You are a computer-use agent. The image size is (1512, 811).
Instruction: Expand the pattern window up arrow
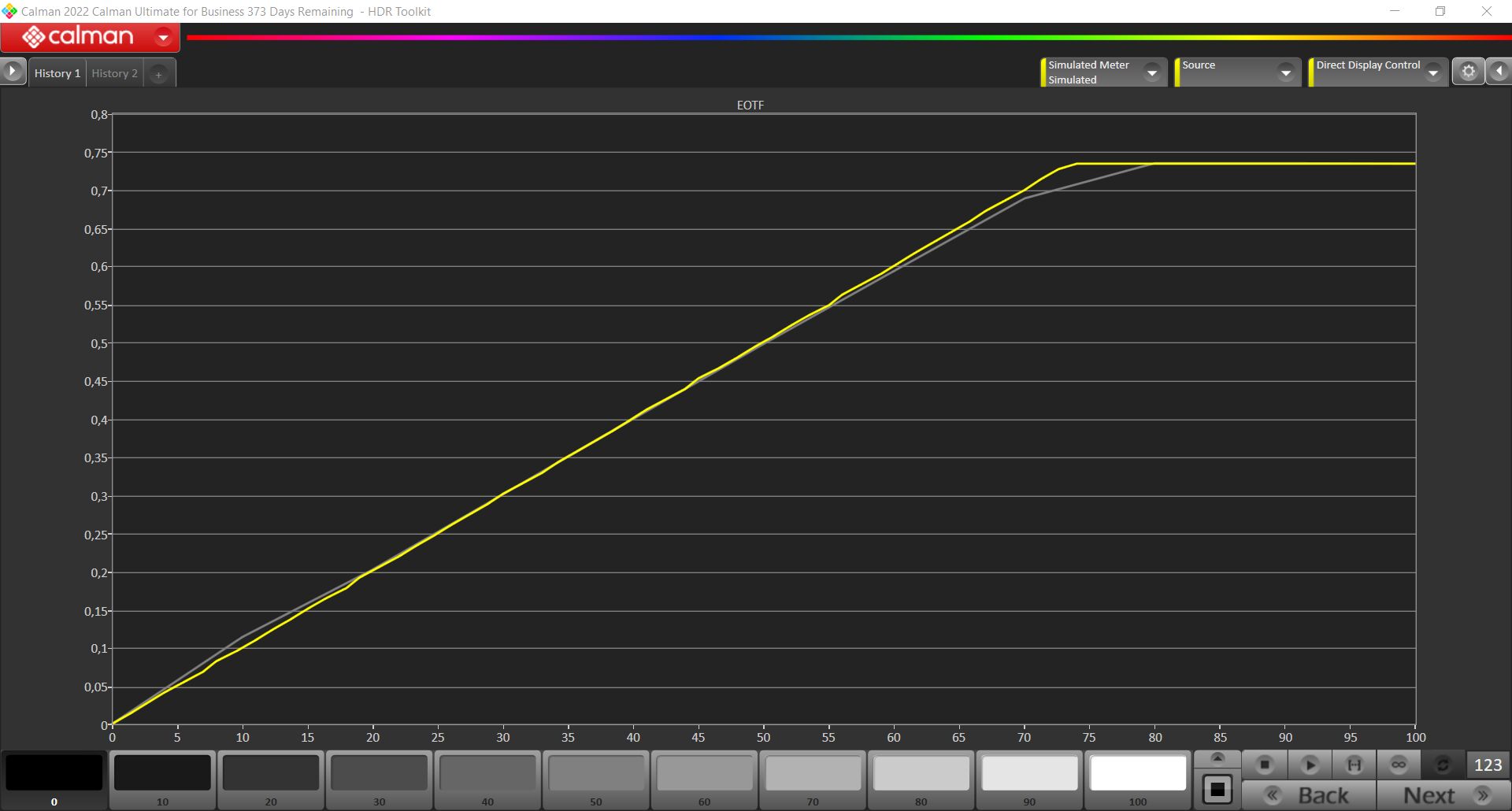point(1217,758)
